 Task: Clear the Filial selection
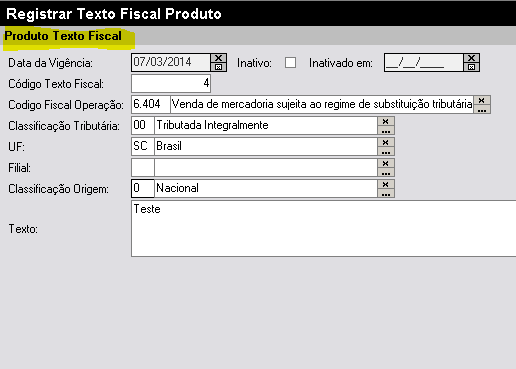coord(386,163)
